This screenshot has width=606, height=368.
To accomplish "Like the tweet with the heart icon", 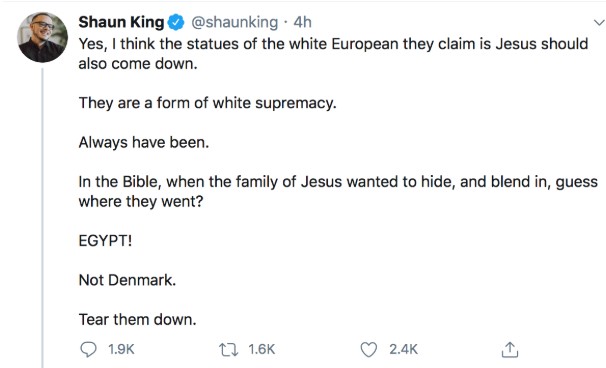I will 368,350.
